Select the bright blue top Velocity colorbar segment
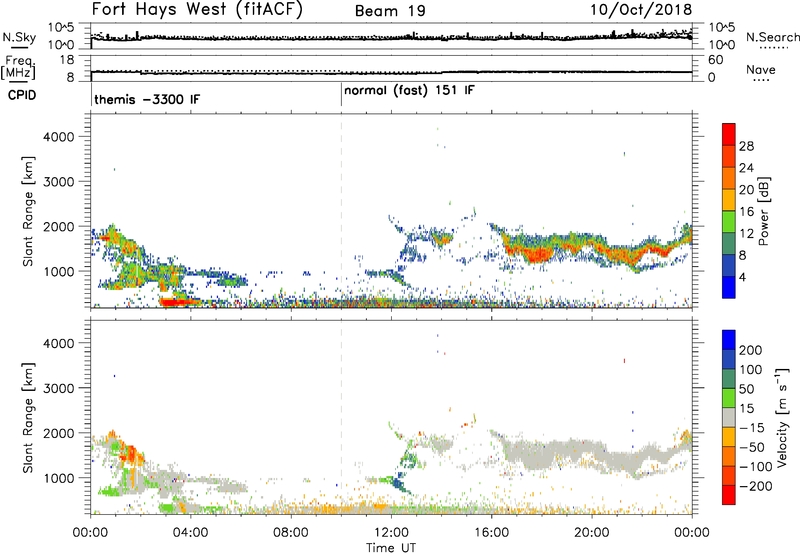800x554 pixels. pyautogui.click(x=729, y=340)
